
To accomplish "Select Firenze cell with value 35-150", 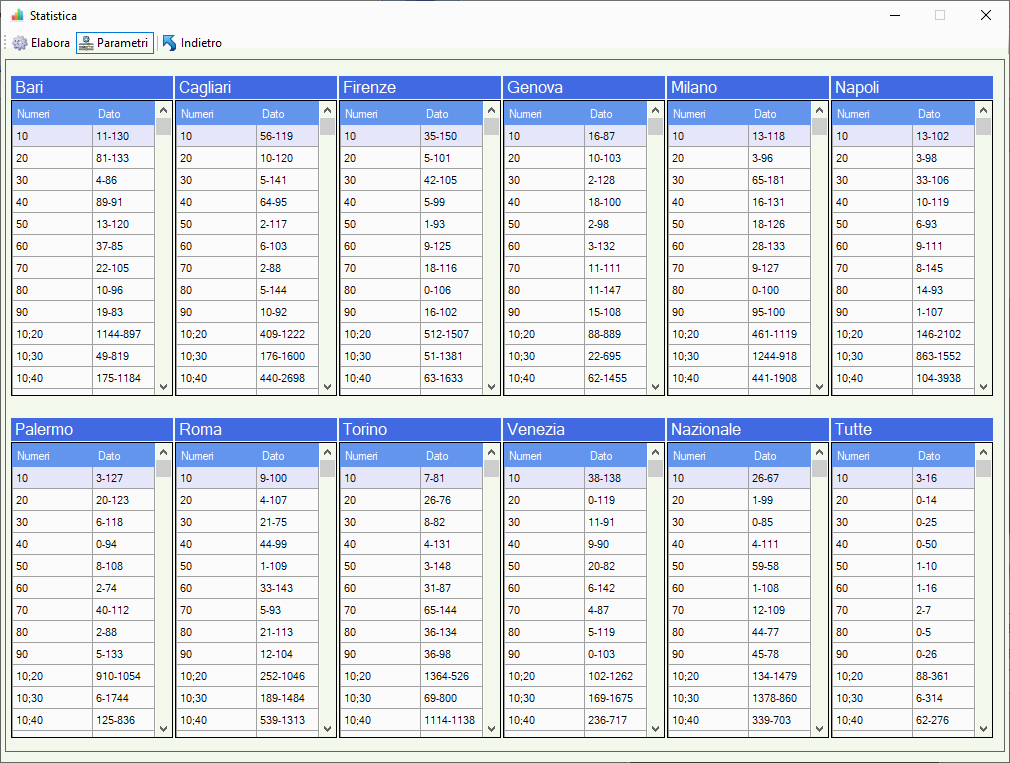I will tap(452, 136).
